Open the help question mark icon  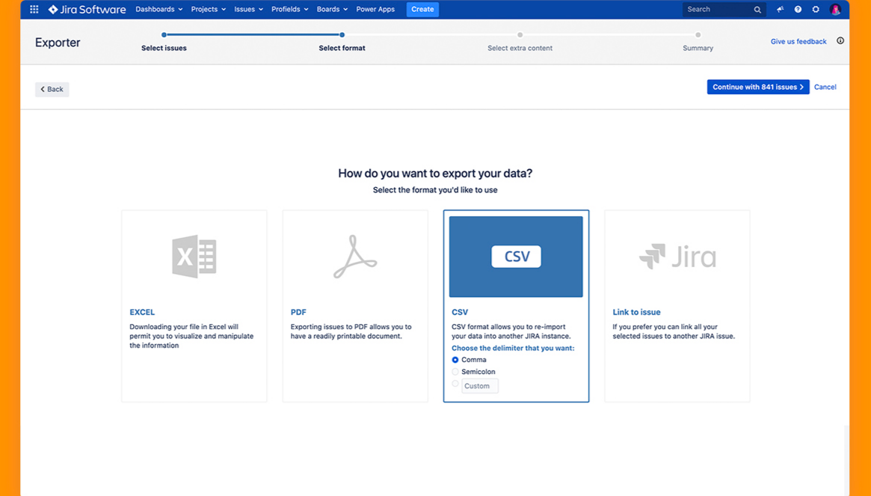pos(798,9)
